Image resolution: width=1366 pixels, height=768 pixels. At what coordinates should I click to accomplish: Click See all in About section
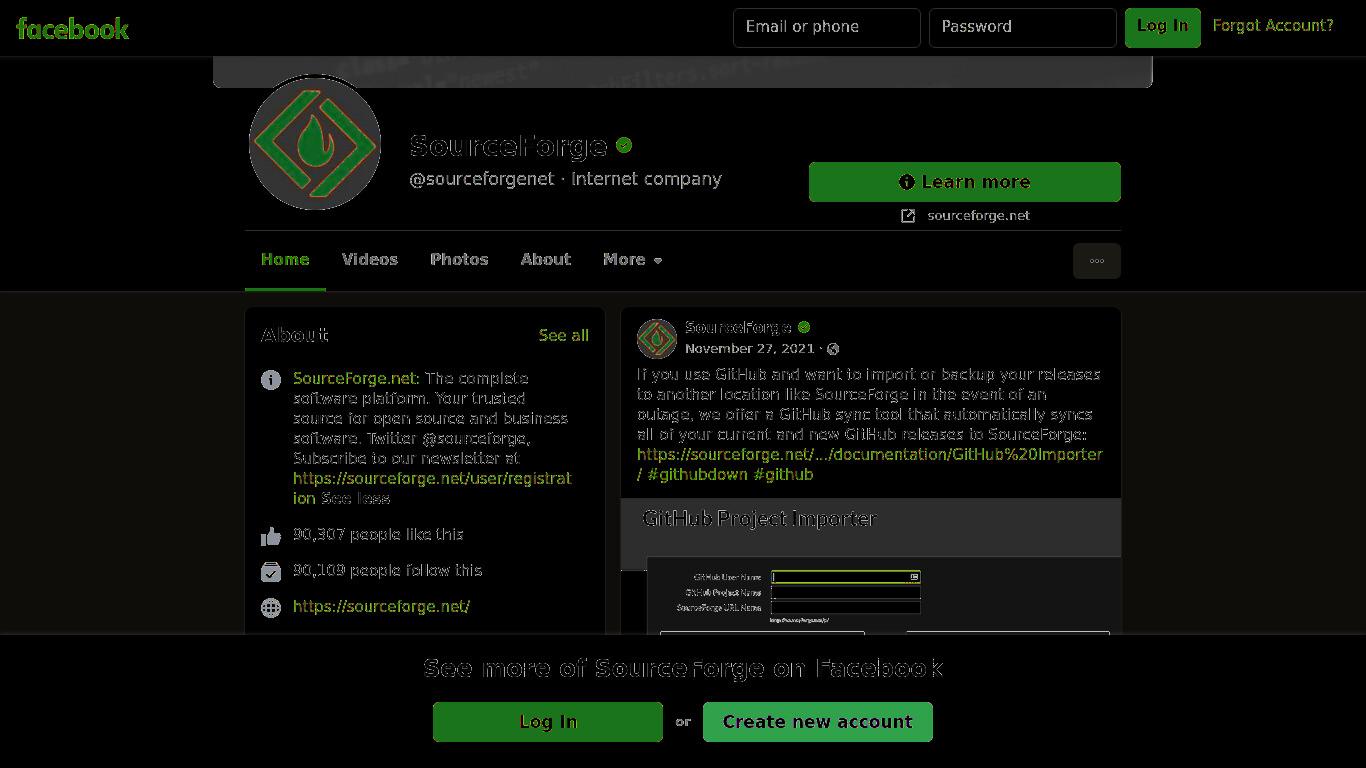(564, 336)
